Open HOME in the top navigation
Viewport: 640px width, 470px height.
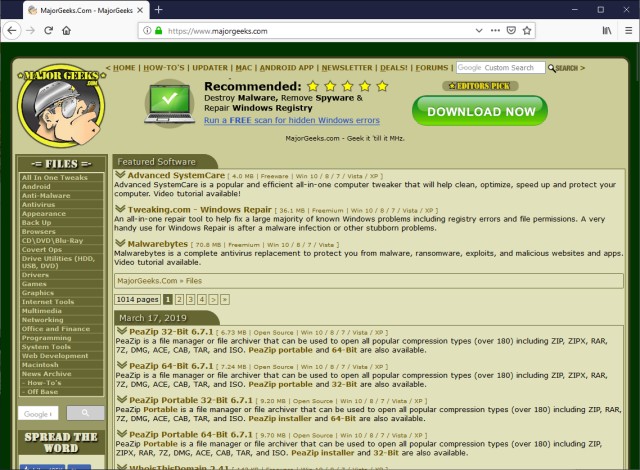click(124, 68)
